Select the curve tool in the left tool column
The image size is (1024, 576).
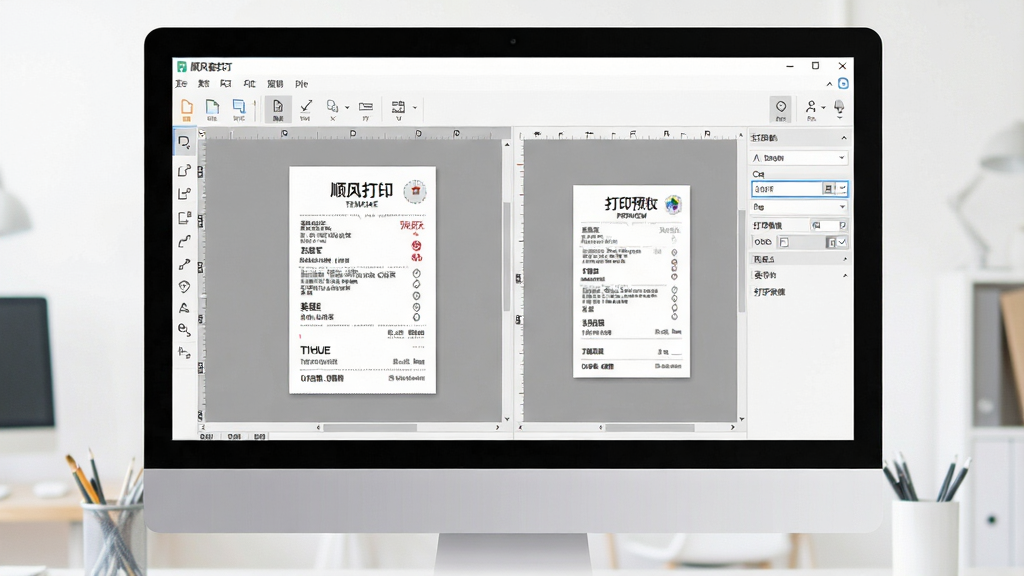[x=184, y=241]
